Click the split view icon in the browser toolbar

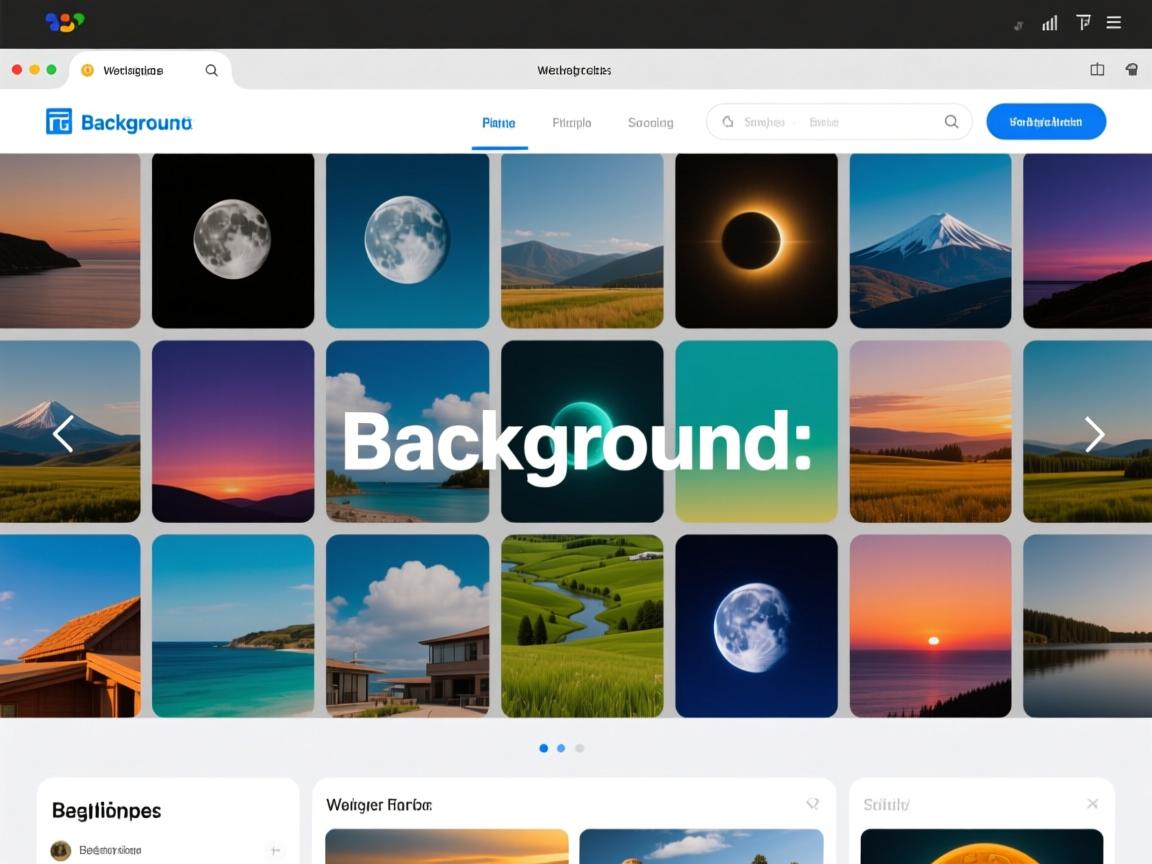(x=1097, y=70)
